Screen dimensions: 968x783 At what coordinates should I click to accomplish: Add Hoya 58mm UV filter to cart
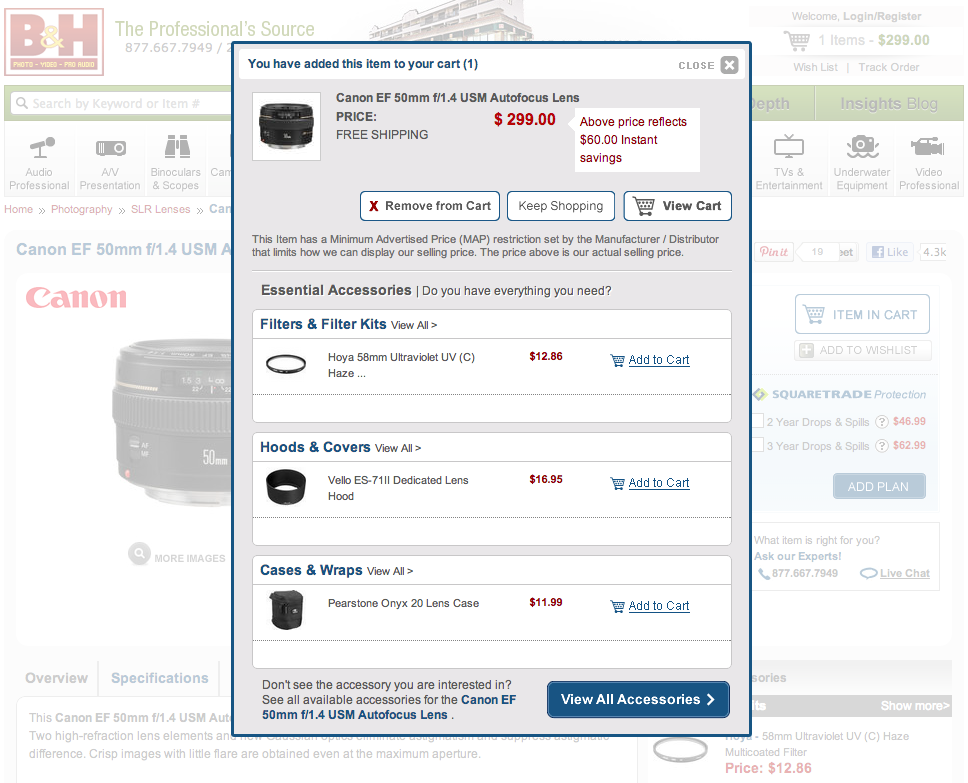659,360
